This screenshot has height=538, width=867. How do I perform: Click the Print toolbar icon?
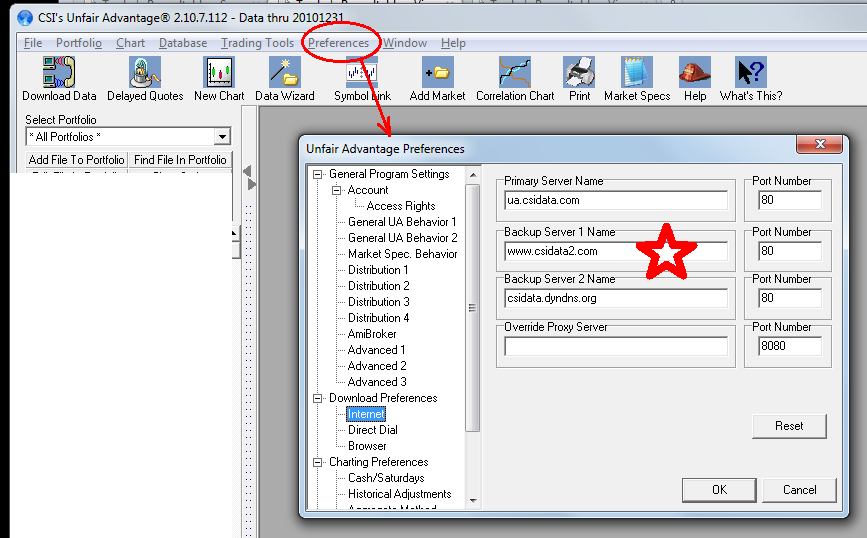tap(579, 72)
